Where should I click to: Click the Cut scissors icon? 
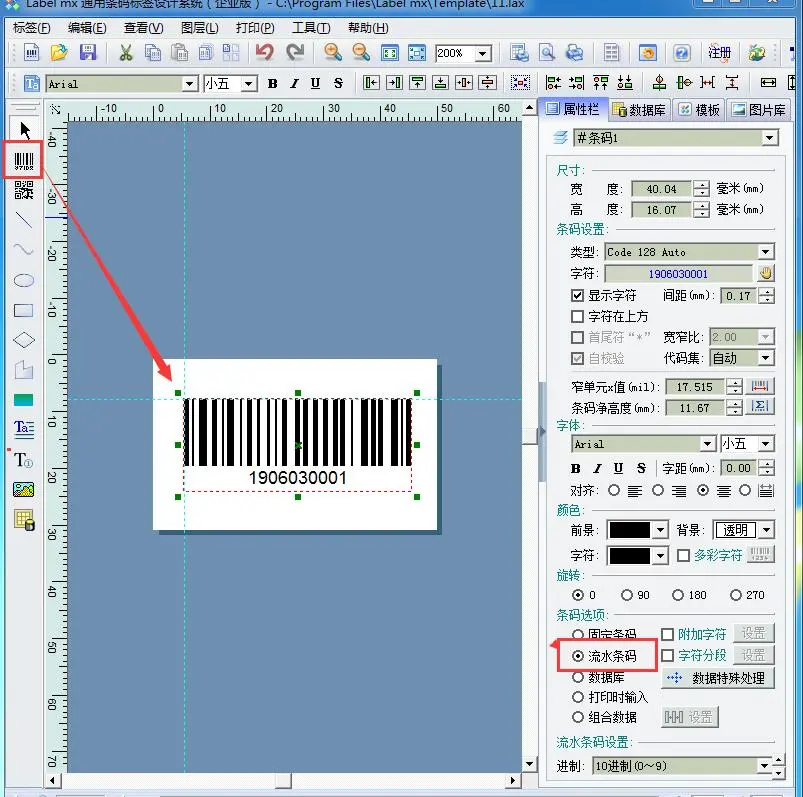click(126, 53)
